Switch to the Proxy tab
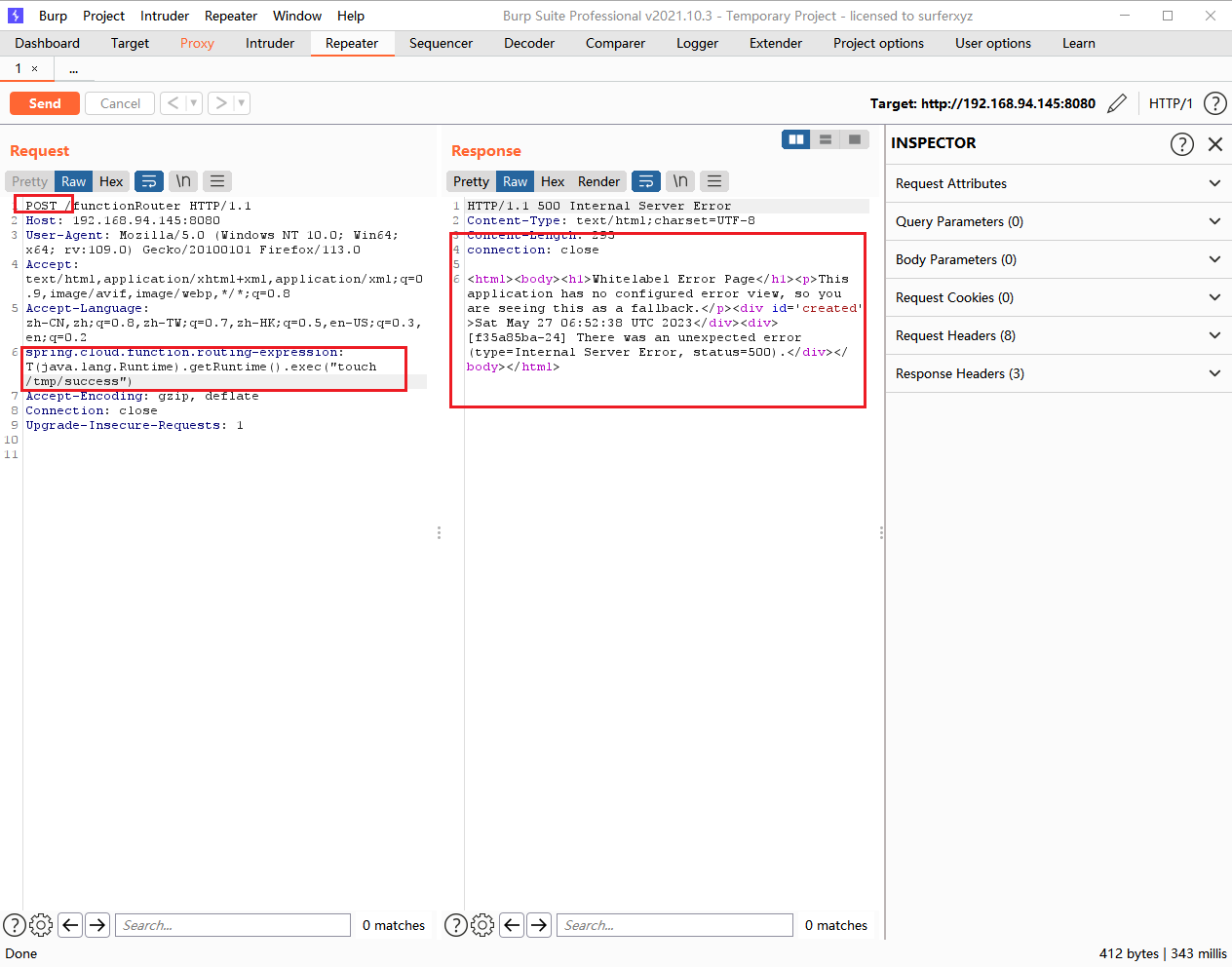The image size is (1232, 967). 197,43
